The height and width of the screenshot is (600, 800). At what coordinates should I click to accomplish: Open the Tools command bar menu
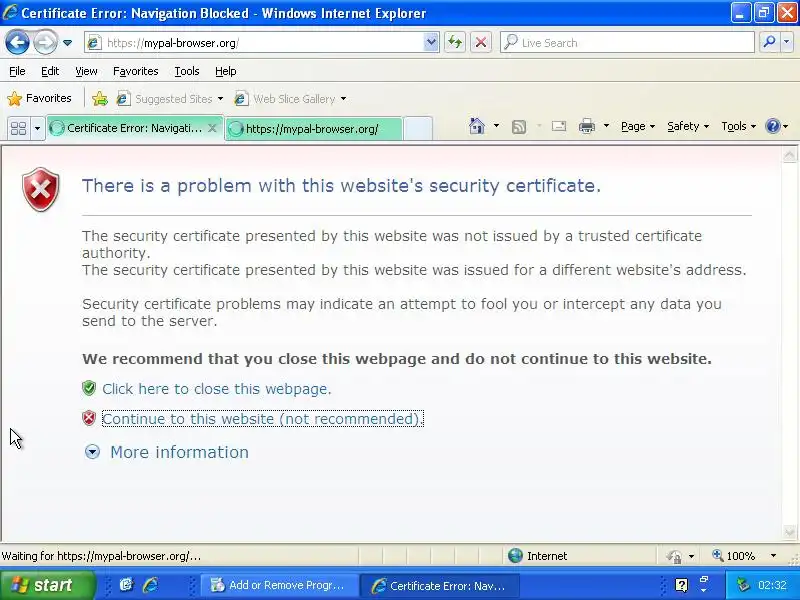coord(738,126)
